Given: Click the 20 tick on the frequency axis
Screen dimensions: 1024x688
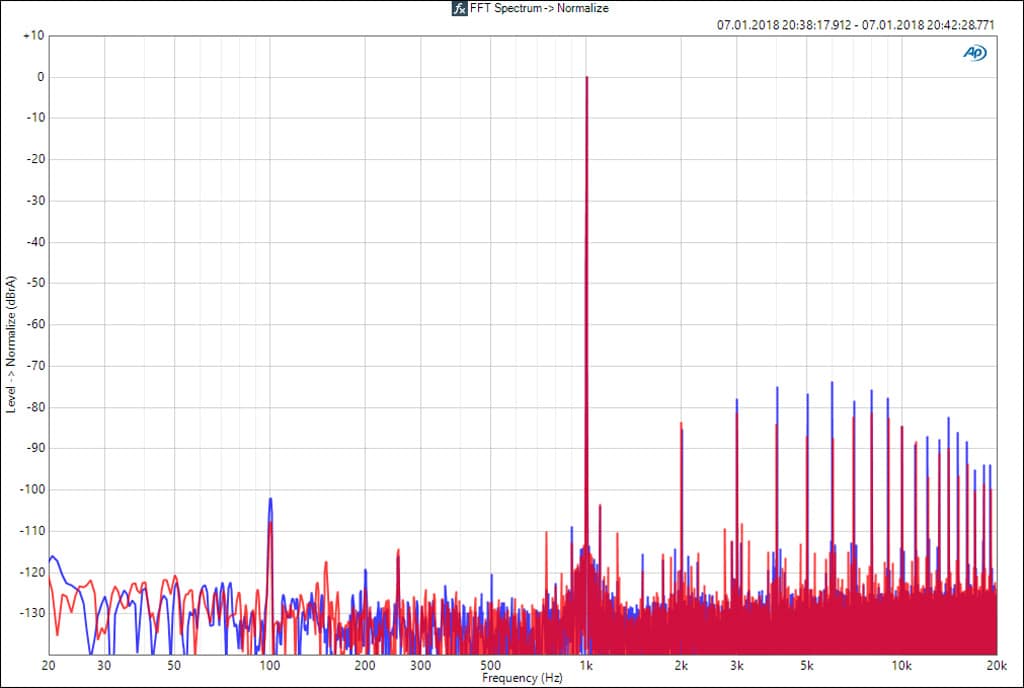Looking at the screenshot, I should [x=48, y=665].
